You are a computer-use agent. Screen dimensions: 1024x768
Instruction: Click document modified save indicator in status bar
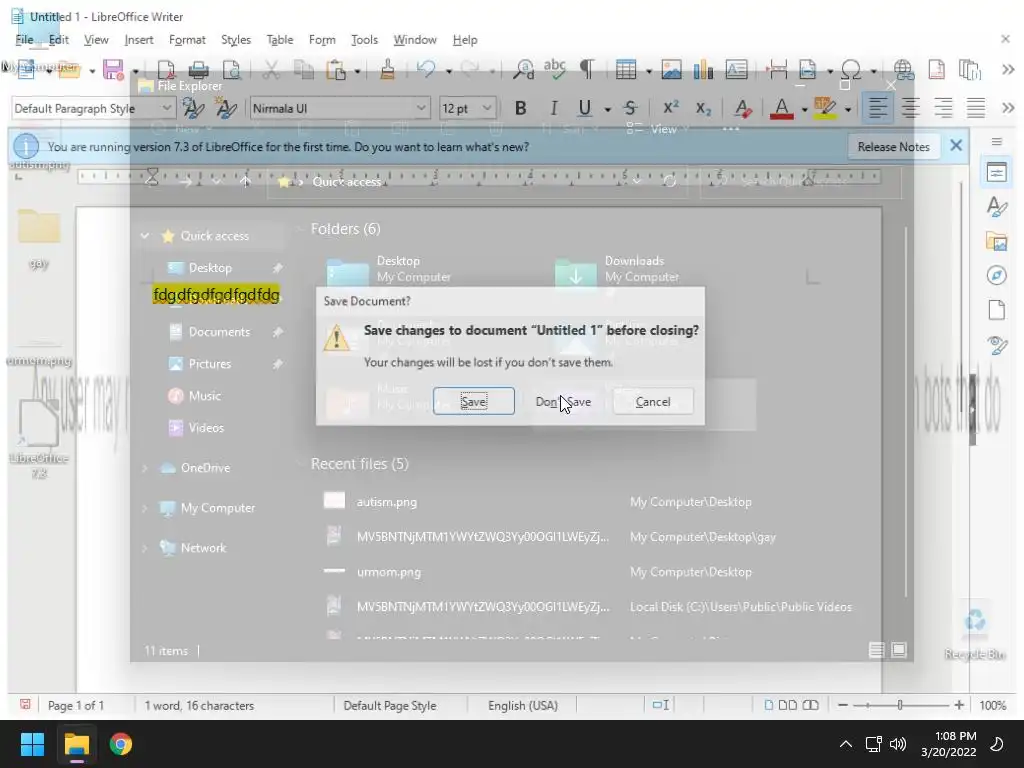[25, 705]
